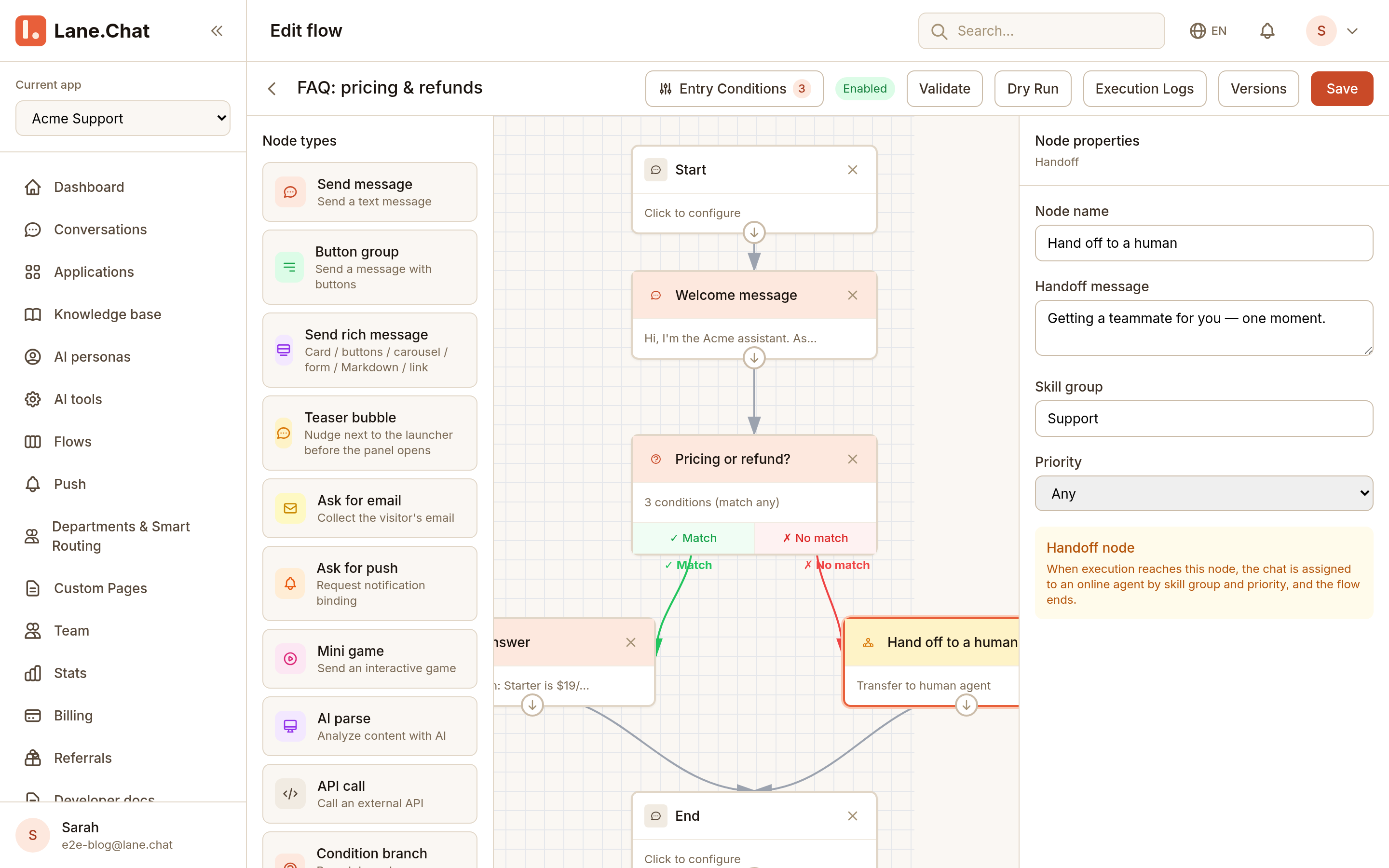
Task: Click the Welcome message node icon
Action: 655,295
